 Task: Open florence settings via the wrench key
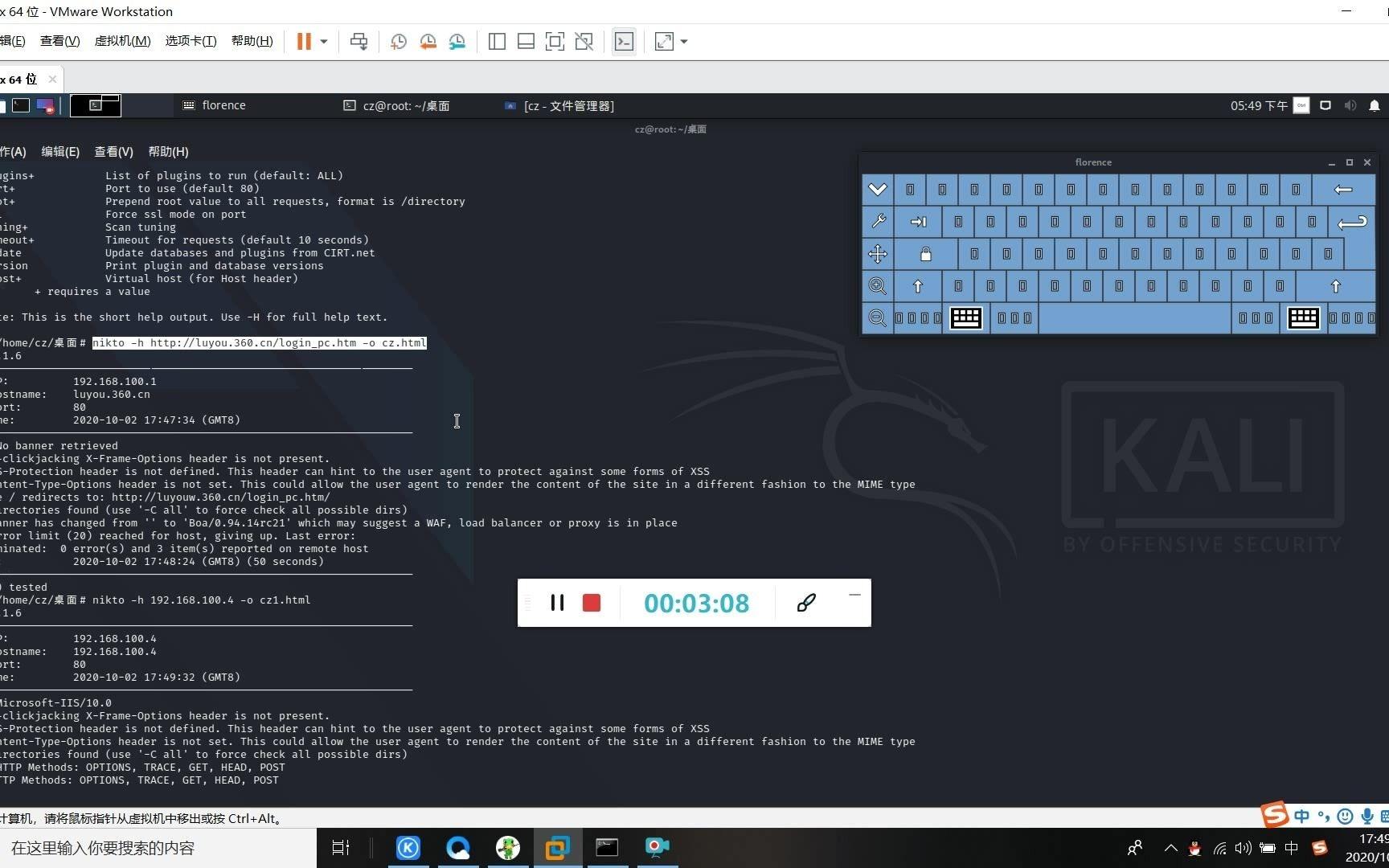click(x=878, y=222)
